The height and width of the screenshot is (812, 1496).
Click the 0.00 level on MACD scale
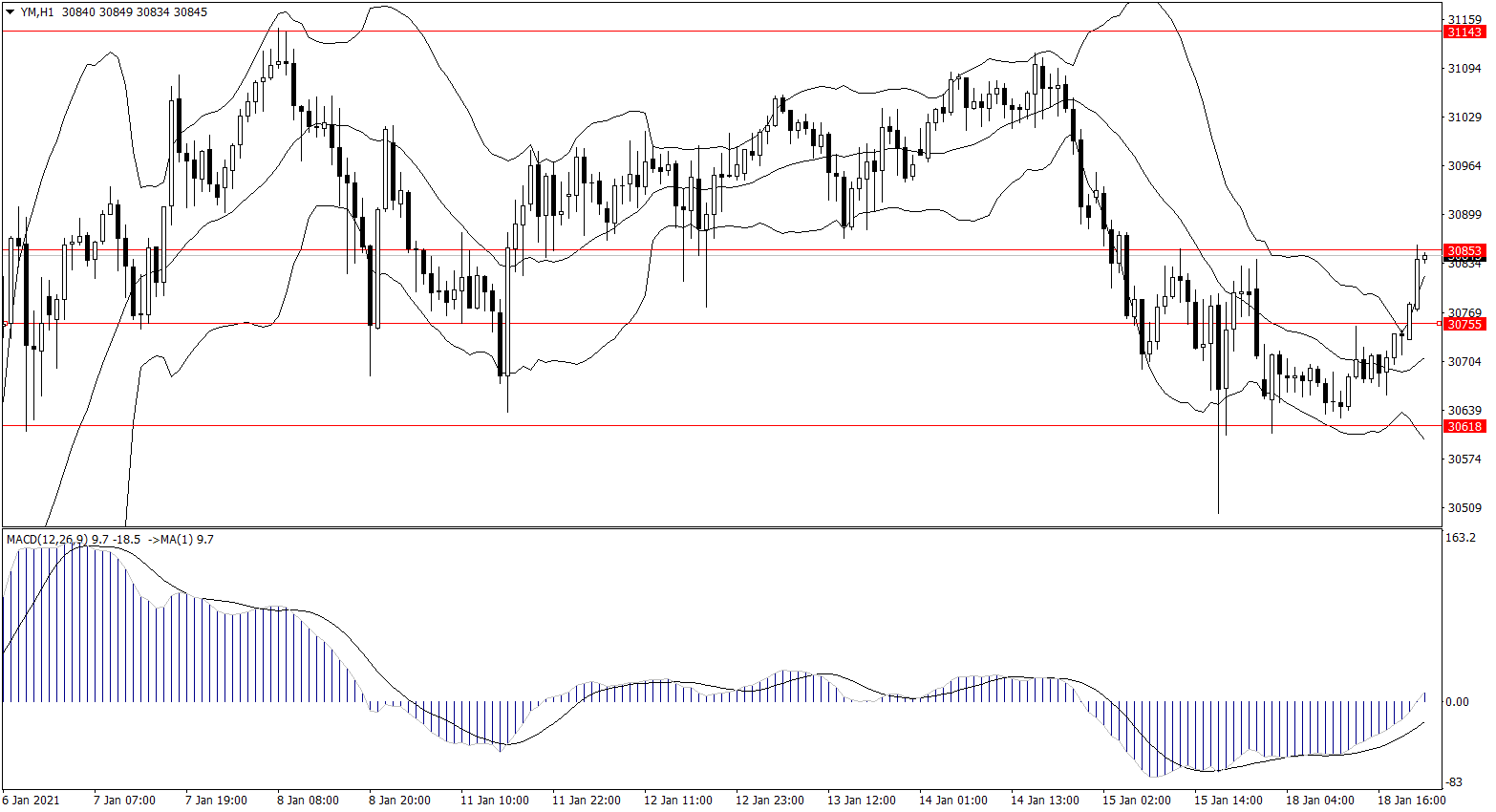(1458, 702)
